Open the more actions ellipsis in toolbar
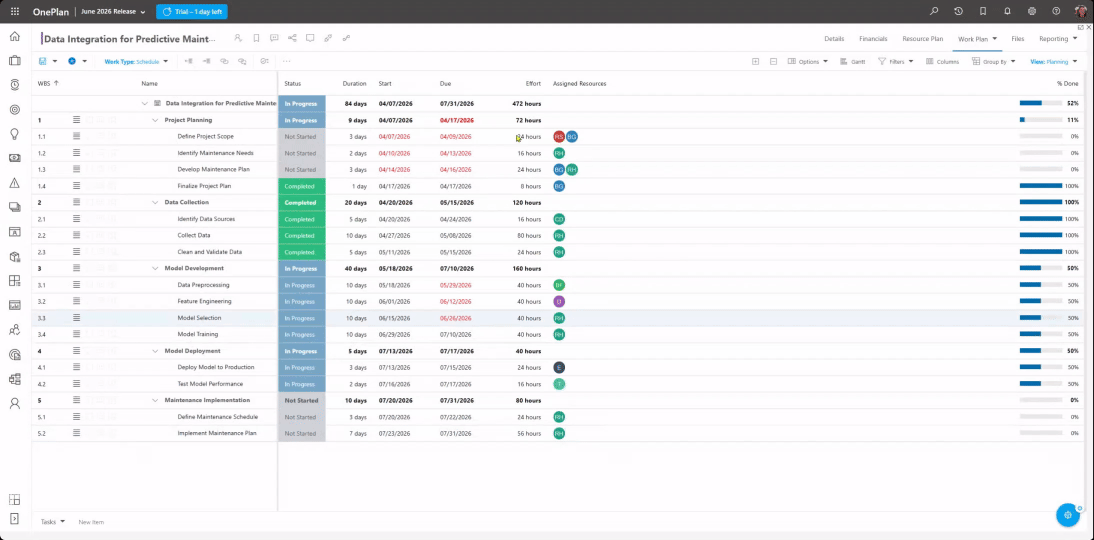 click(286, 61)
